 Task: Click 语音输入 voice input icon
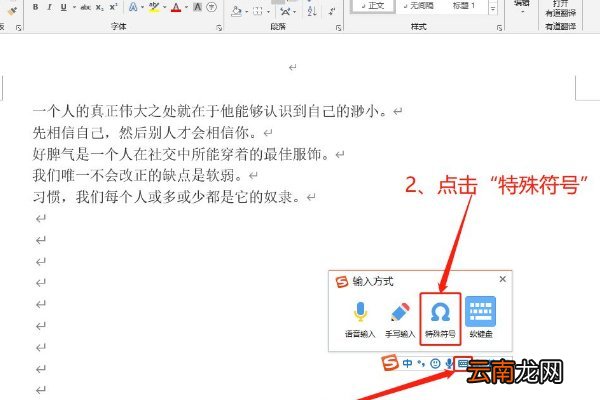click(x=360, y=319)
